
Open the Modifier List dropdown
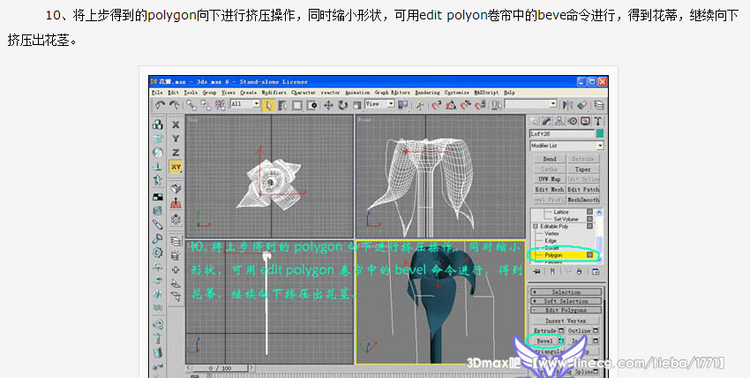(x=566, y=145)
